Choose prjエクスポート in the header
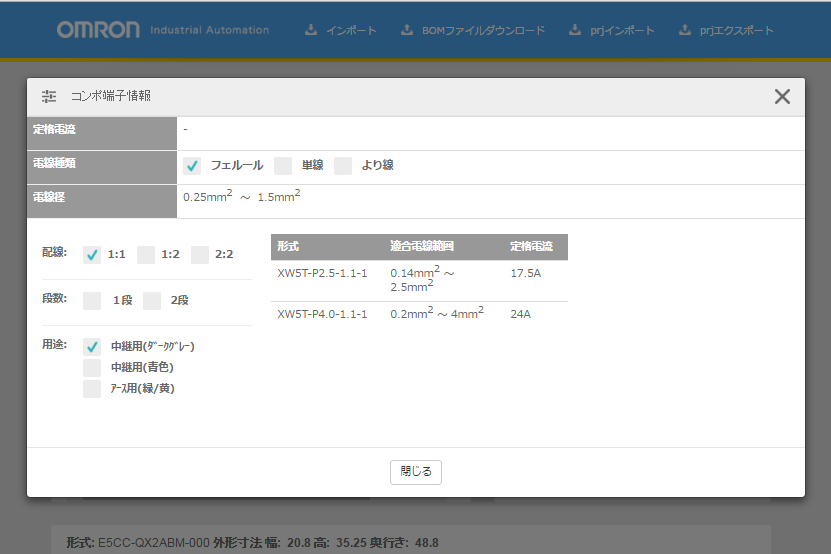The image size is (831, 554). 736,30
